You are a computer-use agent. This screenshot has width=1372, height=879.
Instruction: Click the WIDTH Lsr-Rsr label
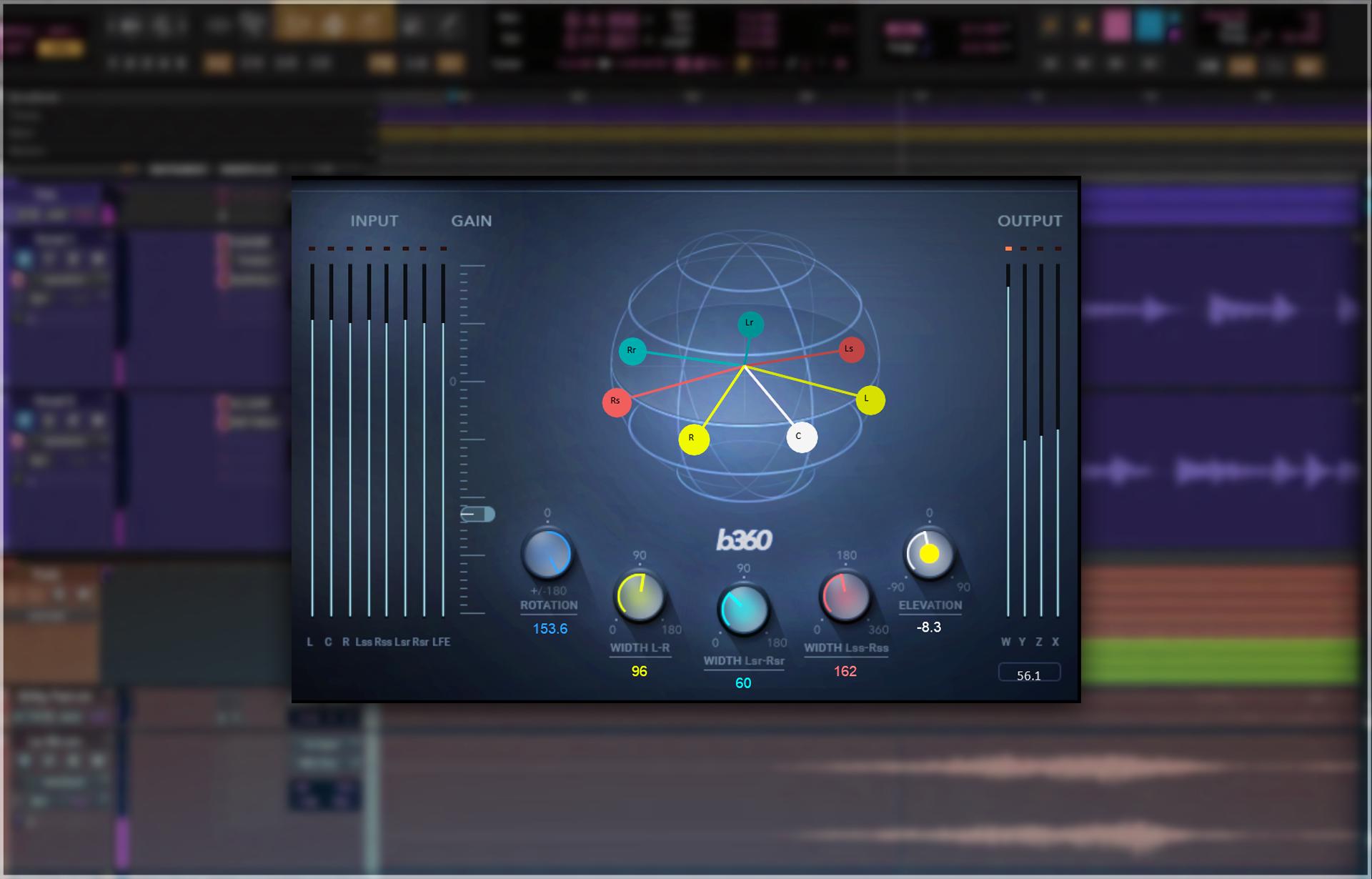coord(744,661)
